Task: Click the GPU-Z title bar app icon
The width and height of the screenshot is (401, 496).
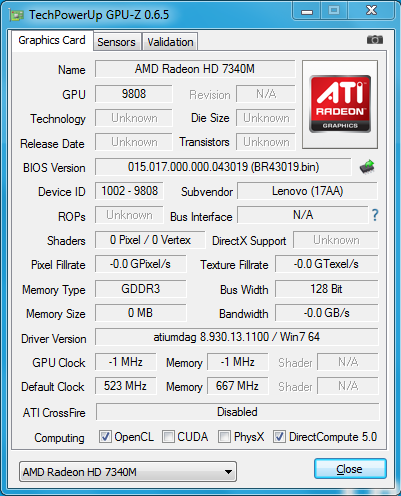Action: point(17,15)
